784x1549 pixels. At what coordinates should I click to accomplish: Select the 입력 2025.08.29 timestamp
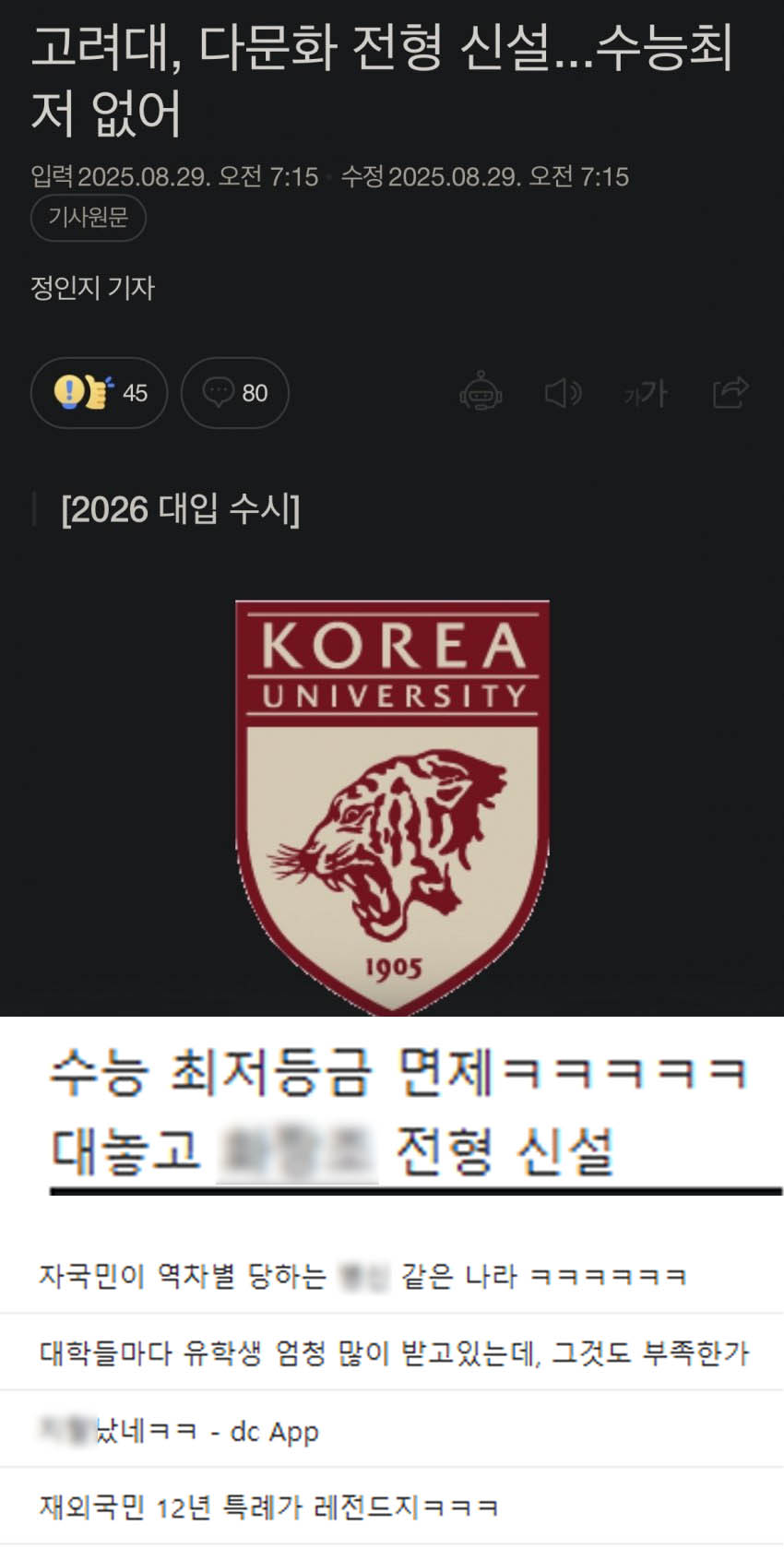coord(174,176)
